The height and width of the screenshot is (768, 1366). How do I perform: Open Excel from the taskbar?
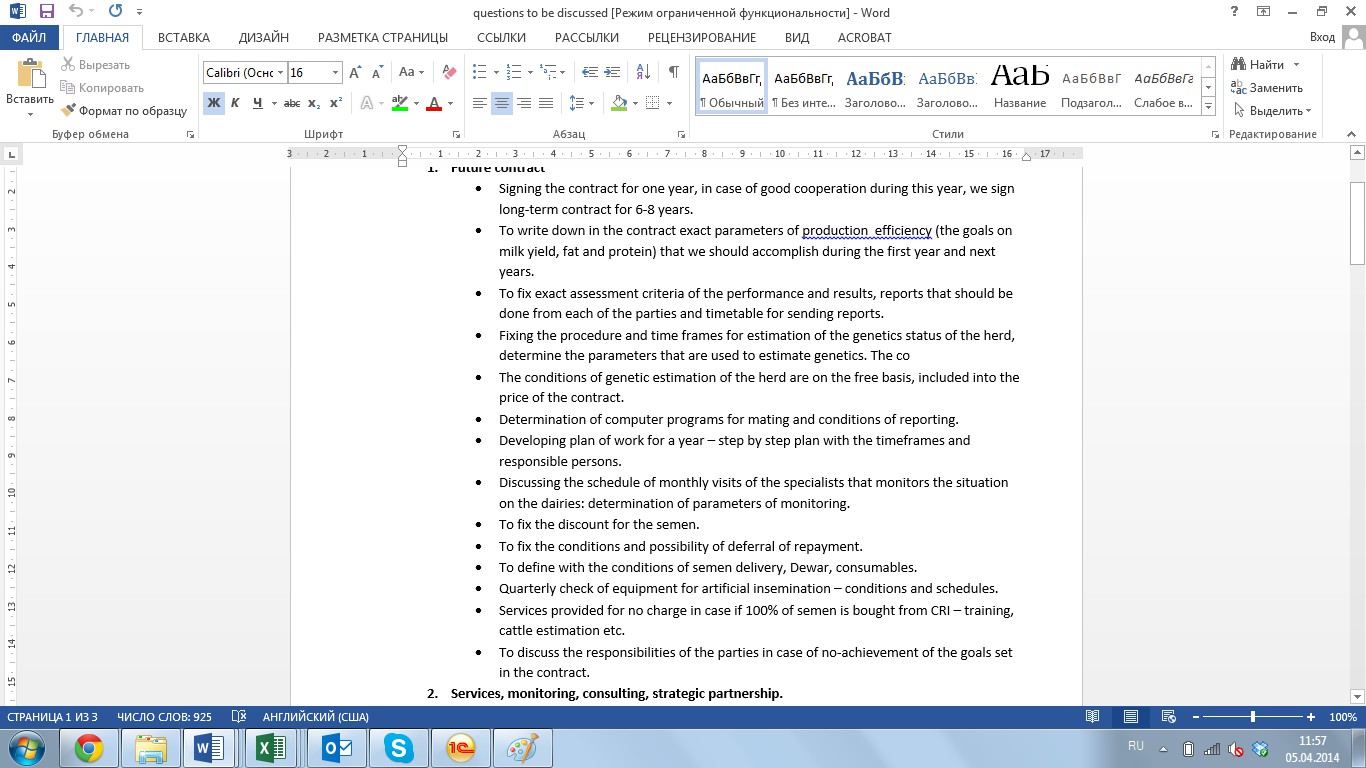pos(271,748)
